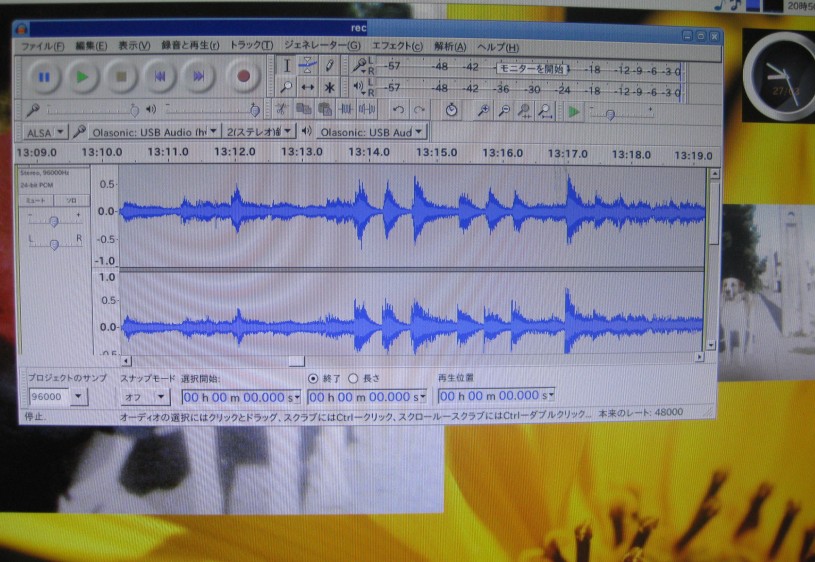The image size is (815, 562).
Task: Open the ファイル(F) menu
Action: [42, 46]
